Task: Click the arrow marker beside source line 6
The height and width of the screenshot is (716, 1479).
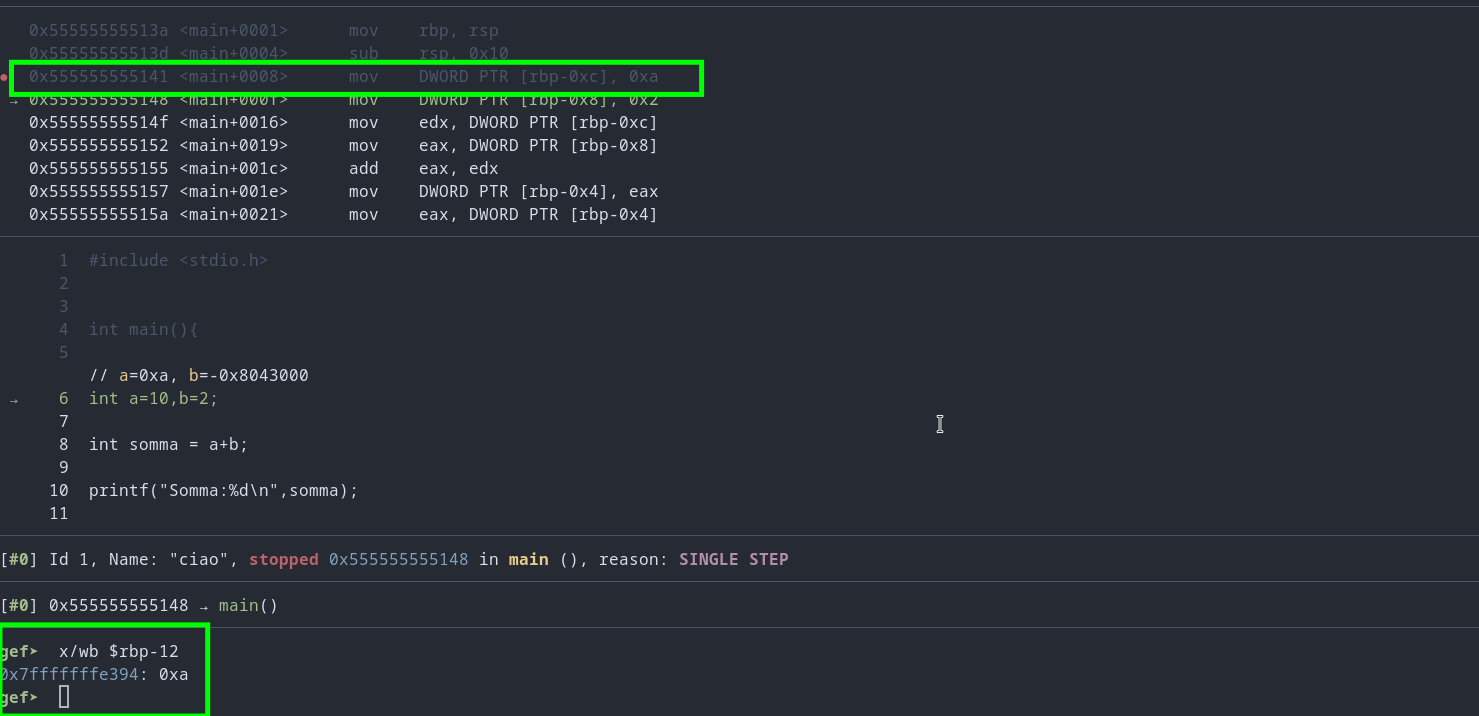Action: coord(14,399)
